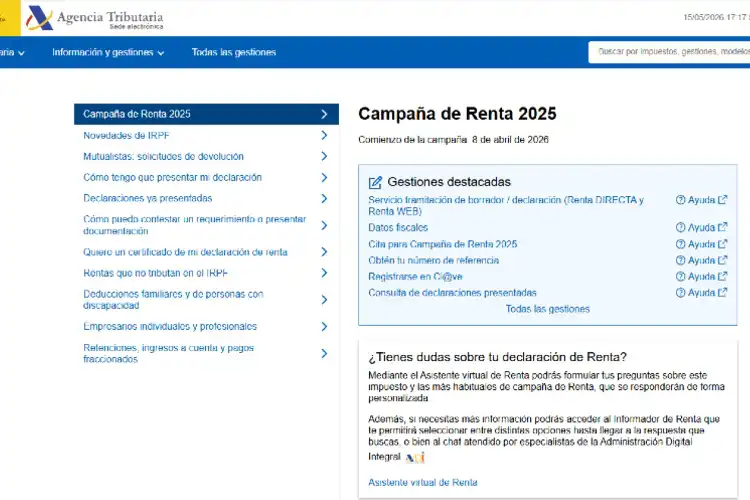Screen dimensions: 750x500
Task: Open Servicio tramitación de borrador / declaración link
Action: (x=506, y=205)
